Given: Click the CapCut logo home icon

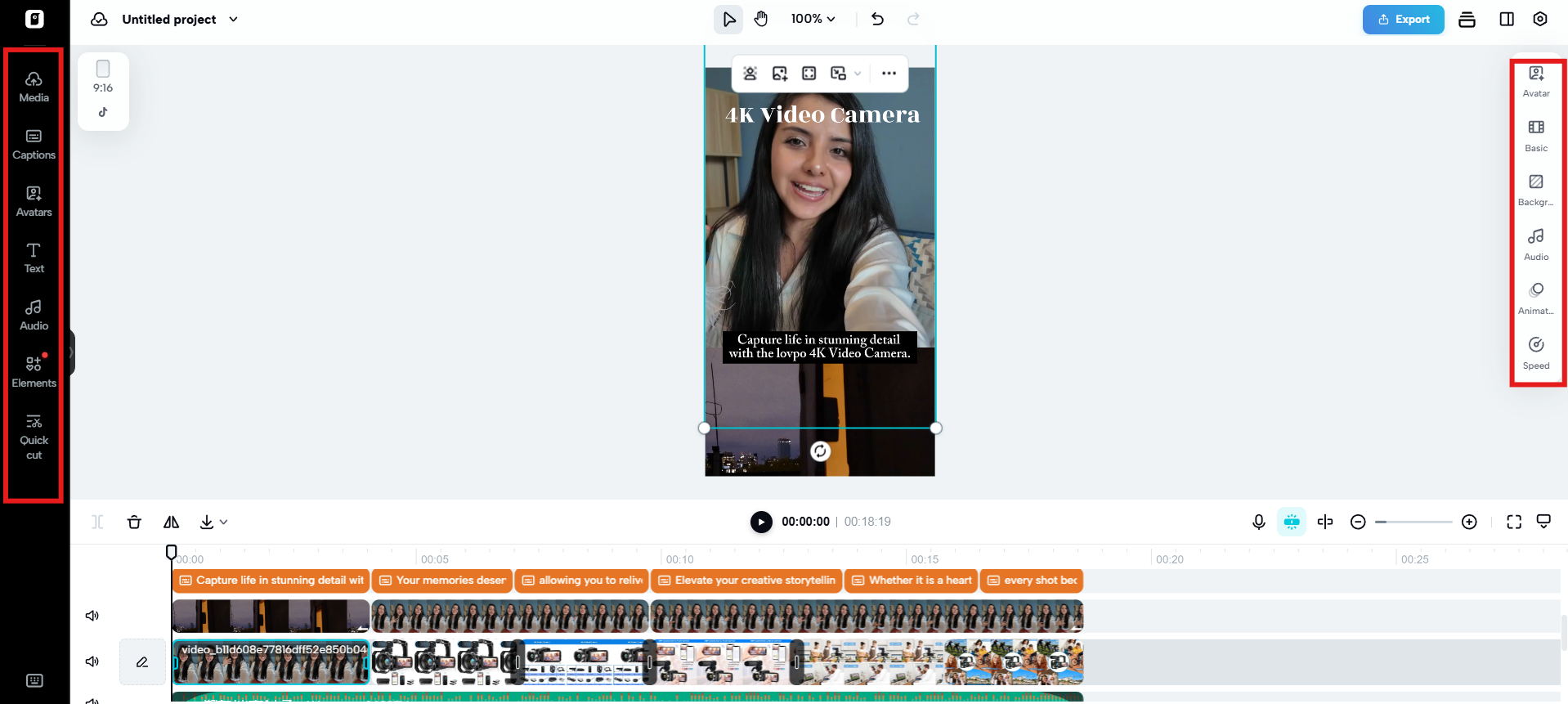Looking at the screenshot, I should click(34, 19).
